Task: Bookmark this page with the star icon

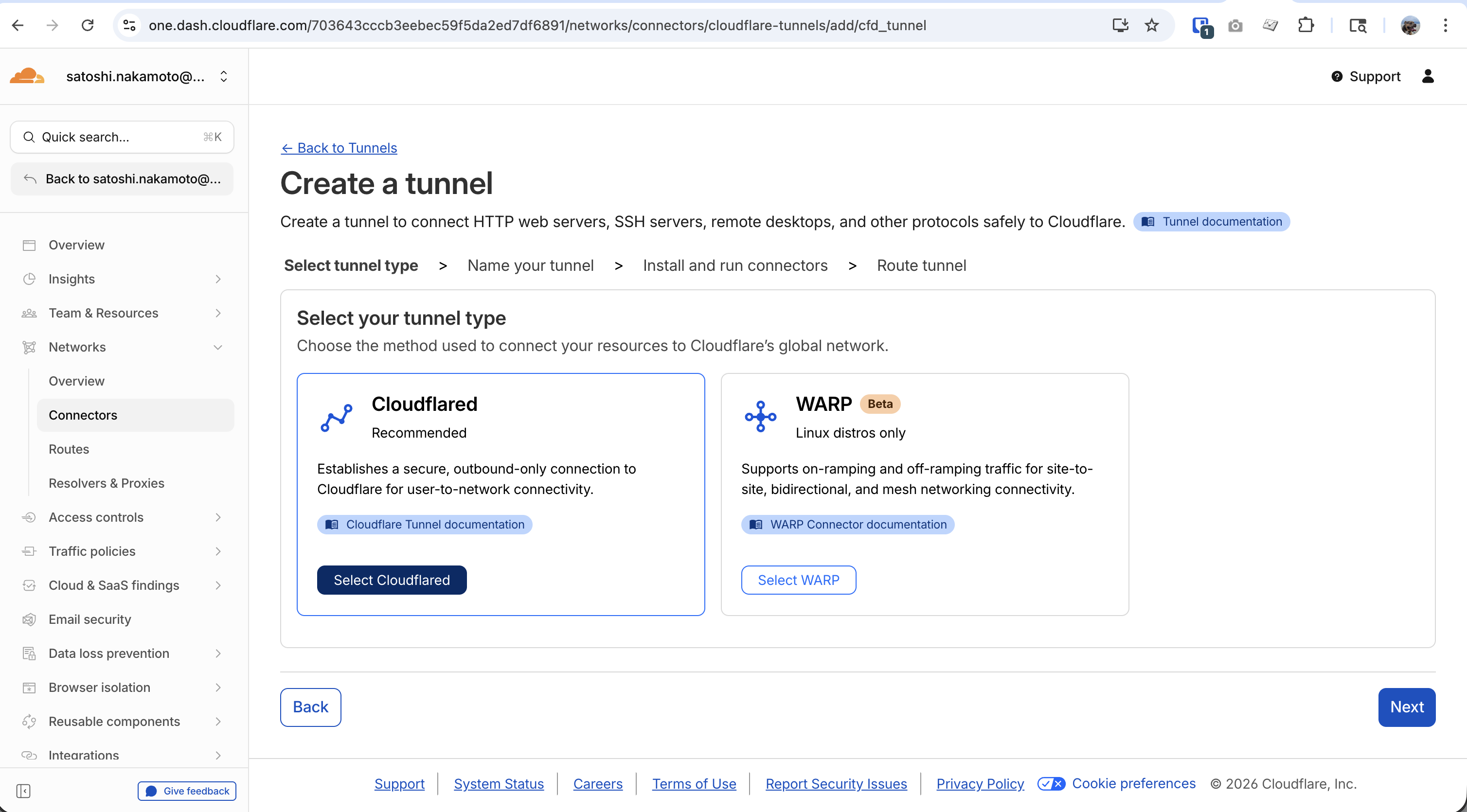Action: pyautogui.click(x=1151, y=25)
